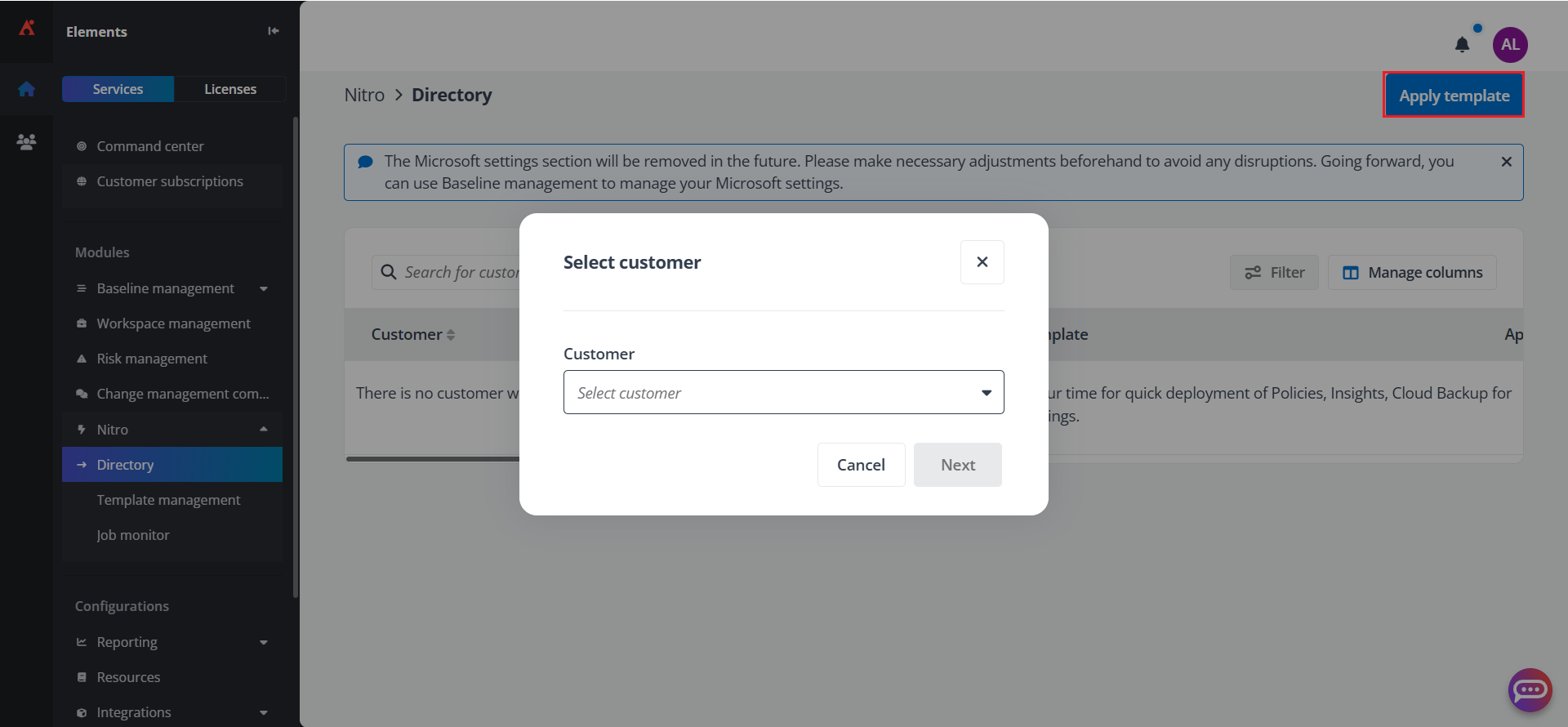Collapse the Elements sidebar panel

tap(274, 31)
